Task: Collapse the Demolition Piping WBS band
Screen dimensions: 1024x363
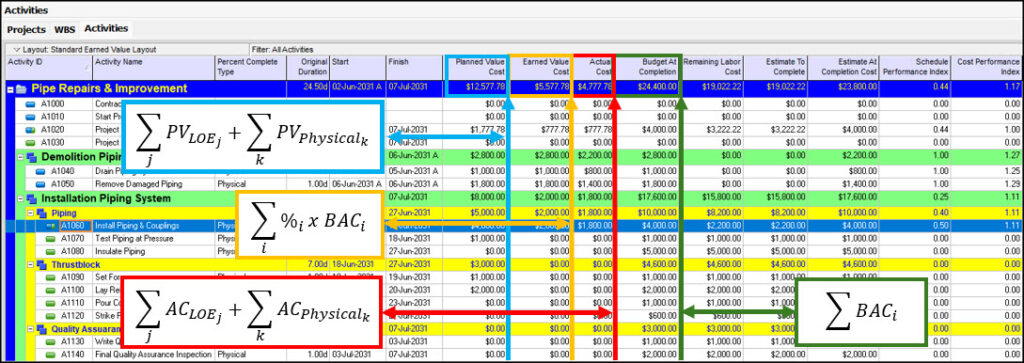Action: [x=20, y=157]
